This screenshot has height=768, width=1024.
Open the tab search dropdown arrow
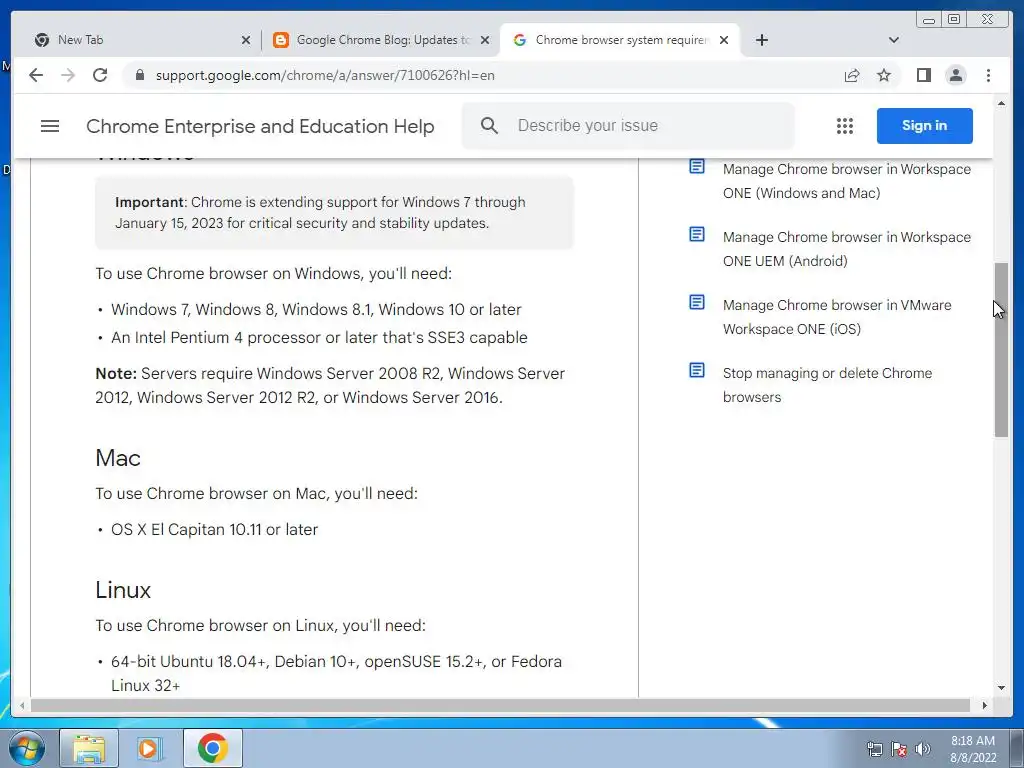tap(894, 40)
